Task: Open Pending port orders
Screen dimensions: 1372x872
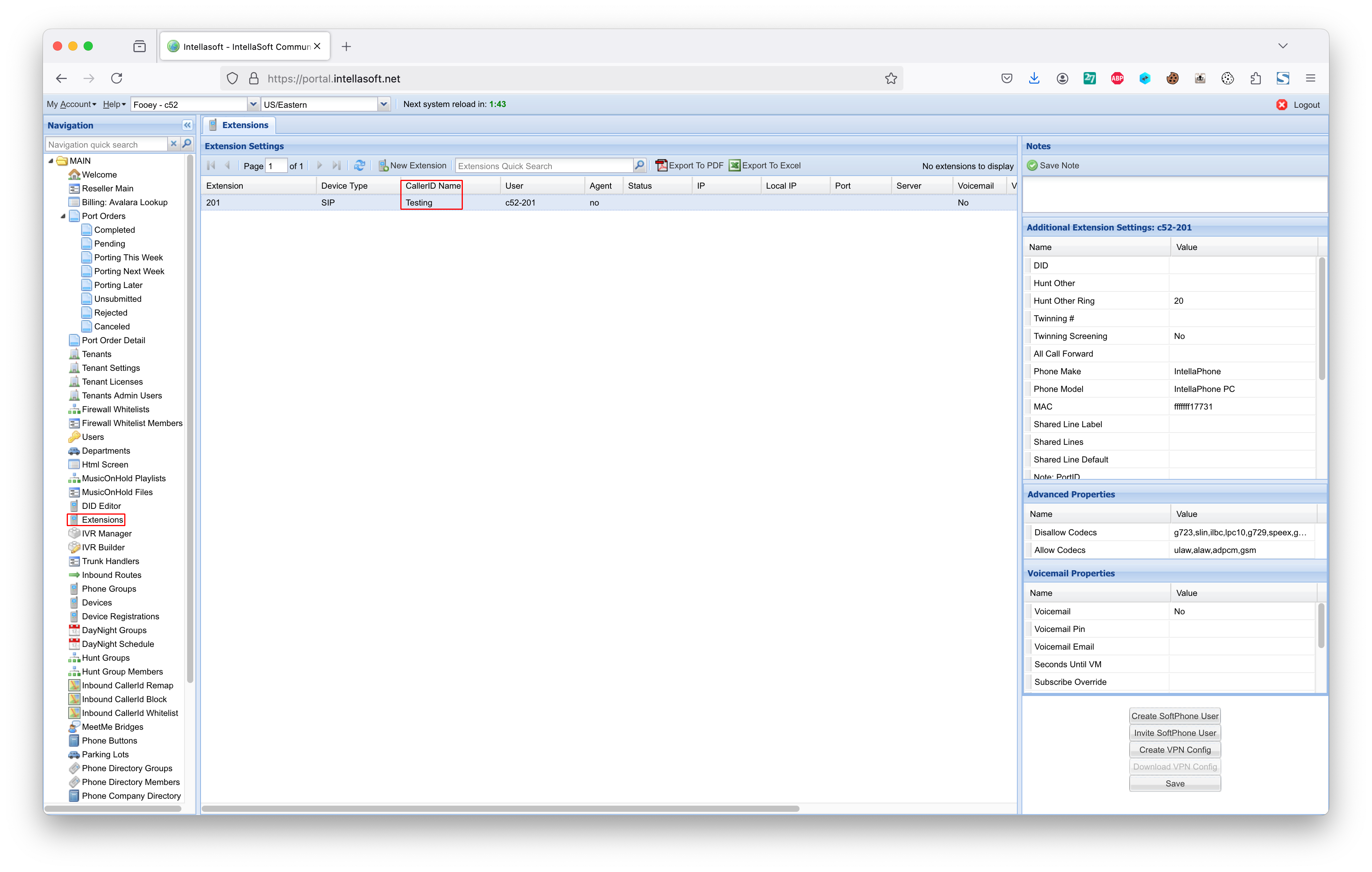Action: click(109, 244)
